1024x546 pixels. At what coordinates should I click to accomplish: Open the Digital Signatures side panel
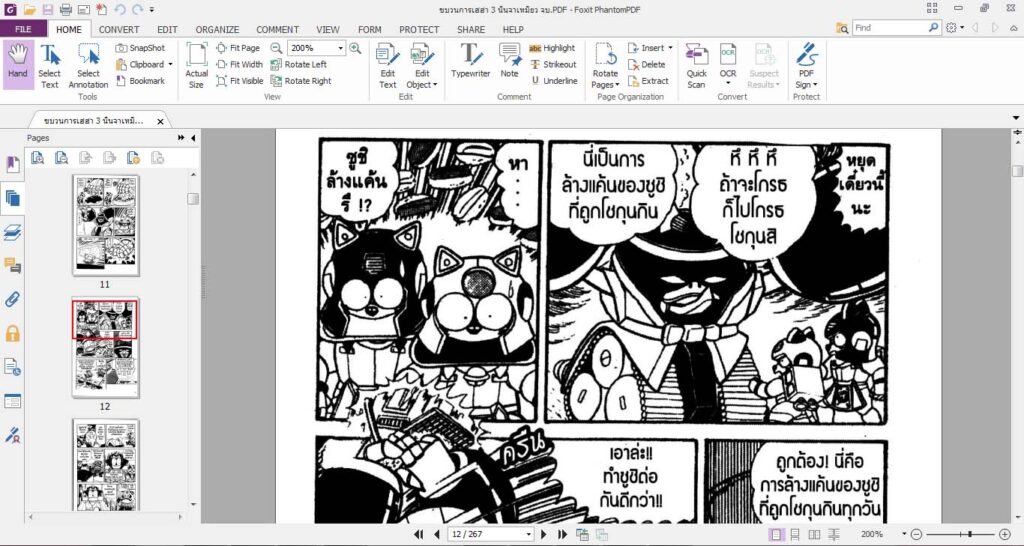click(12, 435)
